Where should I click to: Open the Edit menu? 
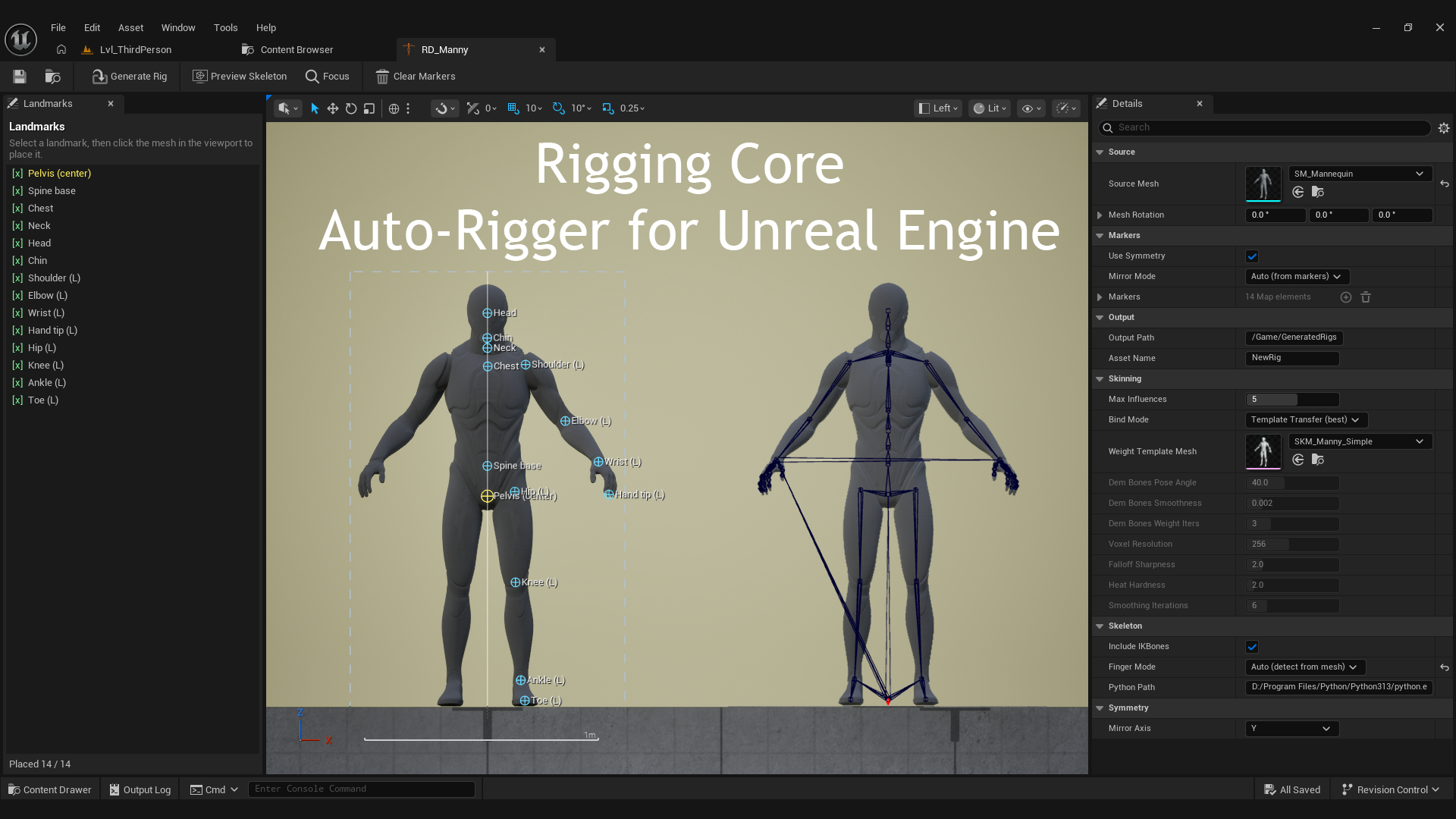click(92, 27)
